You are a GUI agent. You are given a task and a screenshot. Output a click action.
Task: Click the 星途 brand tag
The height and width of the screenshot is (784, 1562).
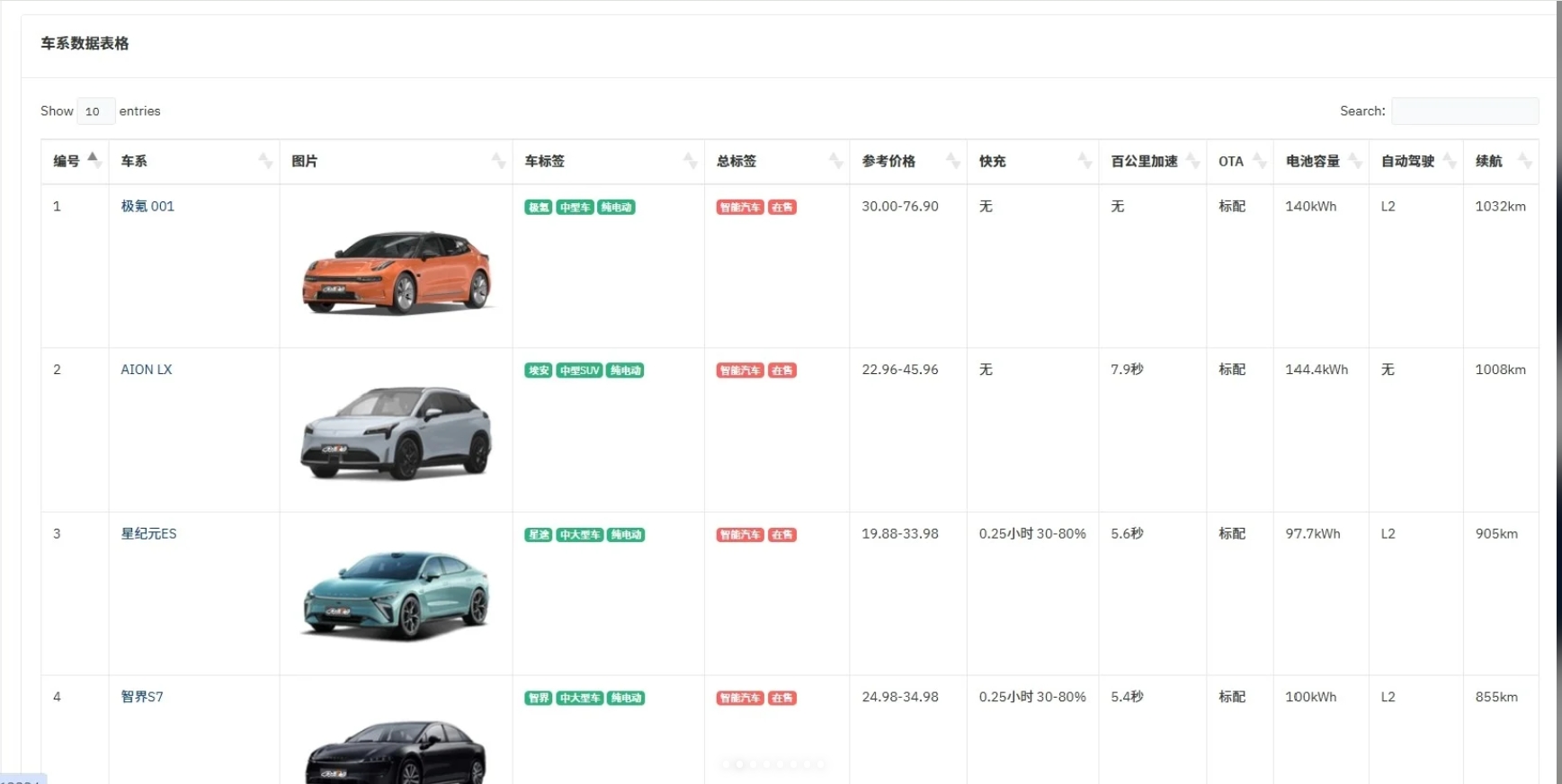click(x=539, y=535)
